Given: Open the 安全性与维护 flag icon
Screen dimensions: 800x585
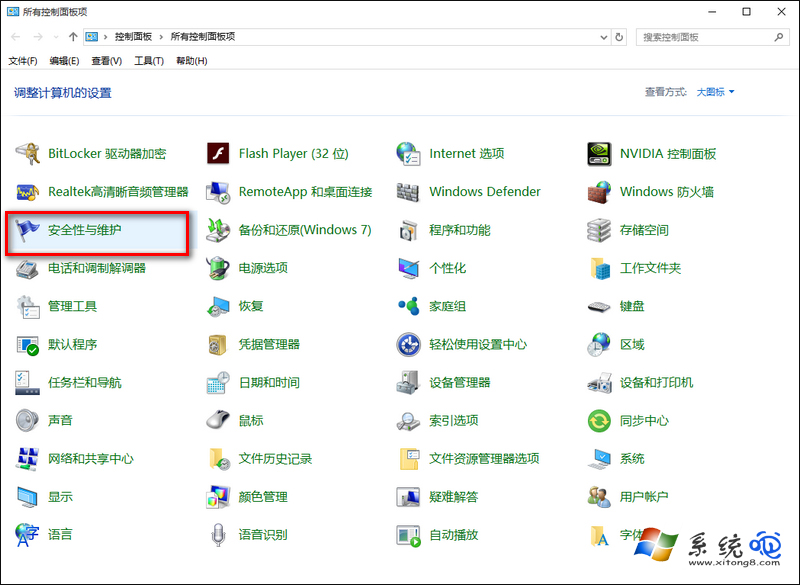Looking at the screenshot, I should coord(28,230).
